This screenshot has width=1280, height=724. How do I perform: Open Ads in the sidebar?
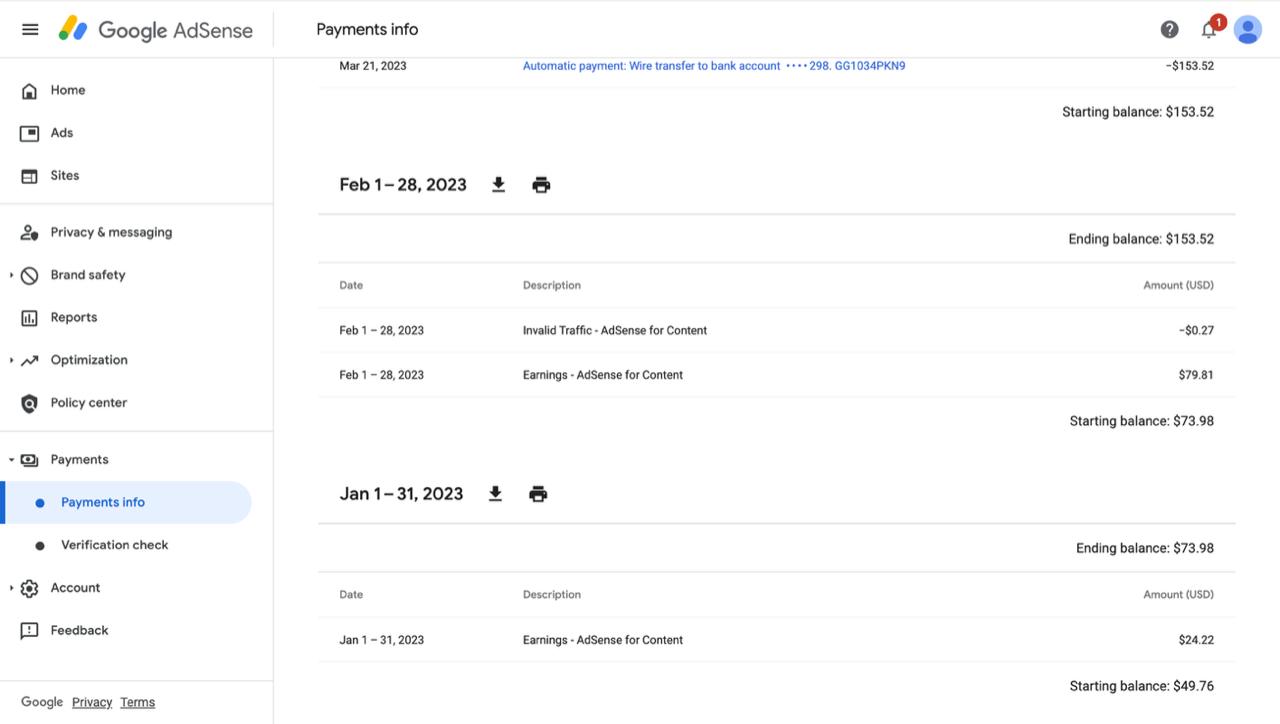click(62, 133)
